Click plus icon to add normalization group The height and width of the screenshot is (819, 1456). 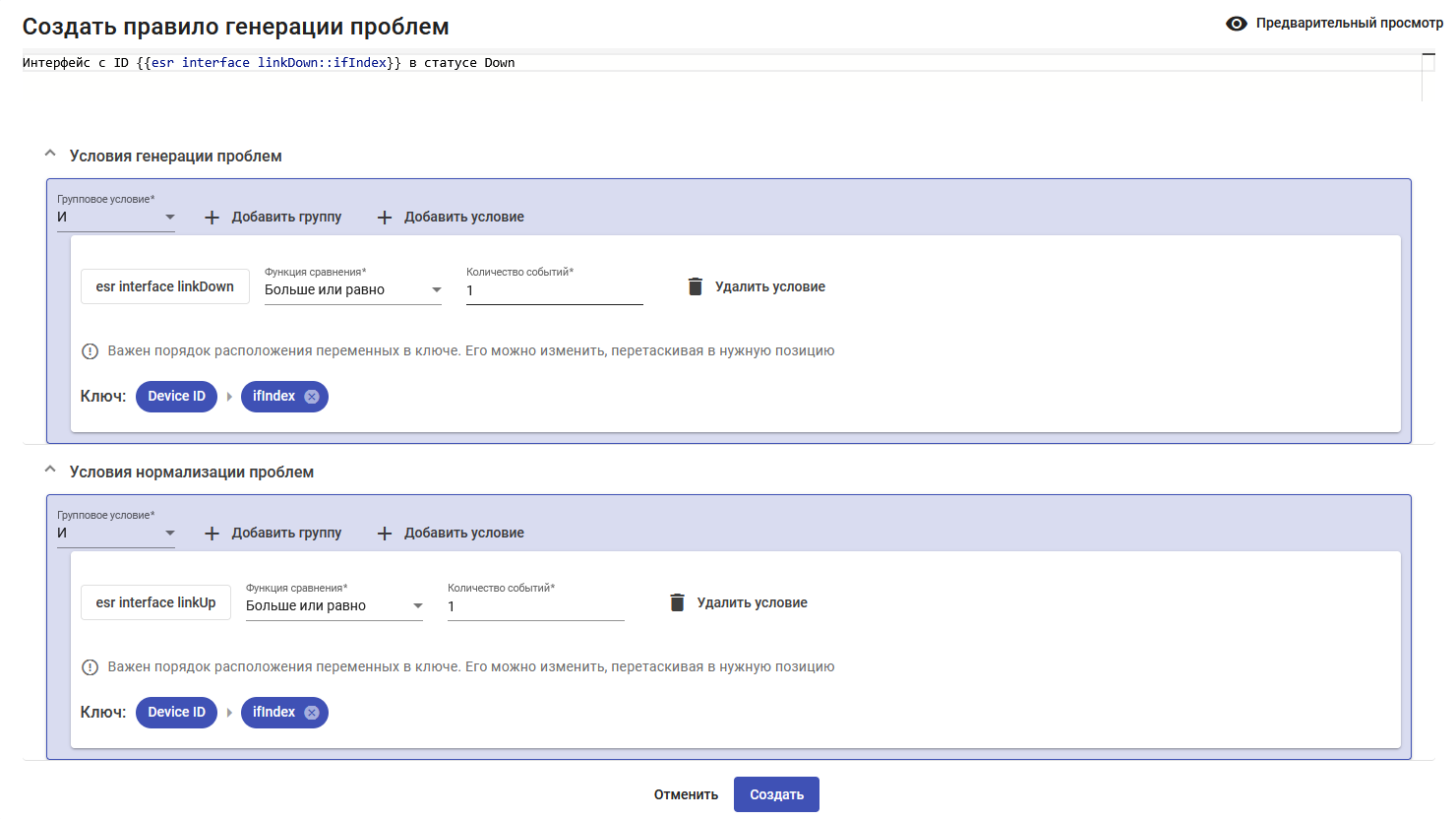212,534
